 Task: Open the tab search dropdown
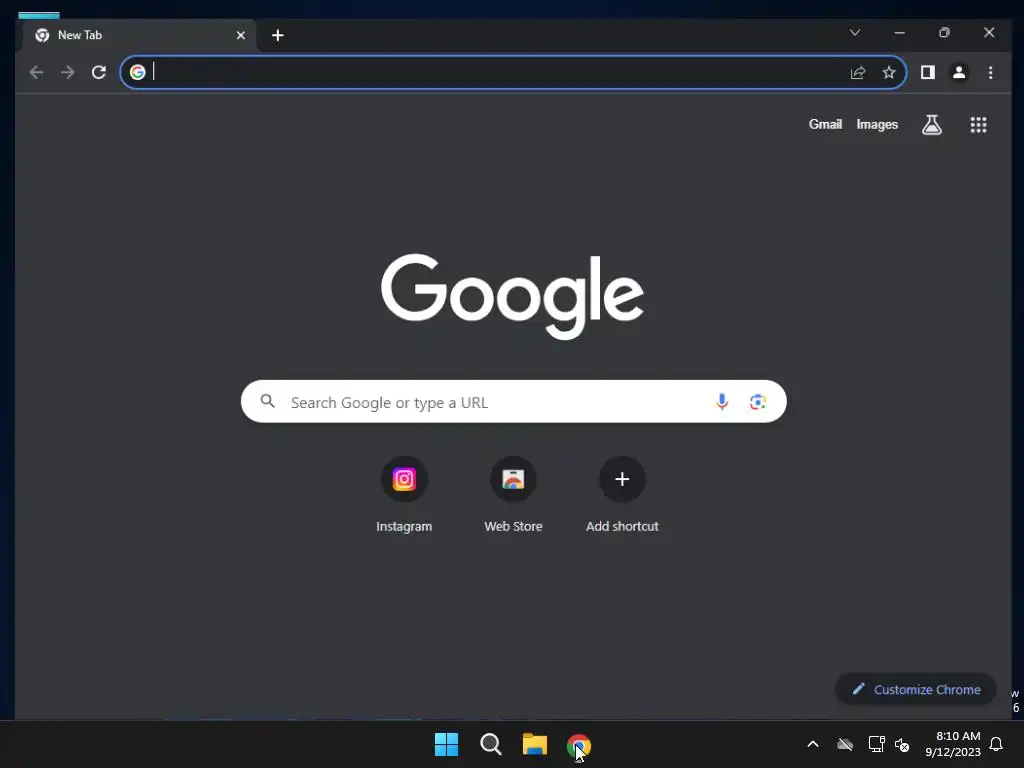pyautogui.click(x=854, y=33)
